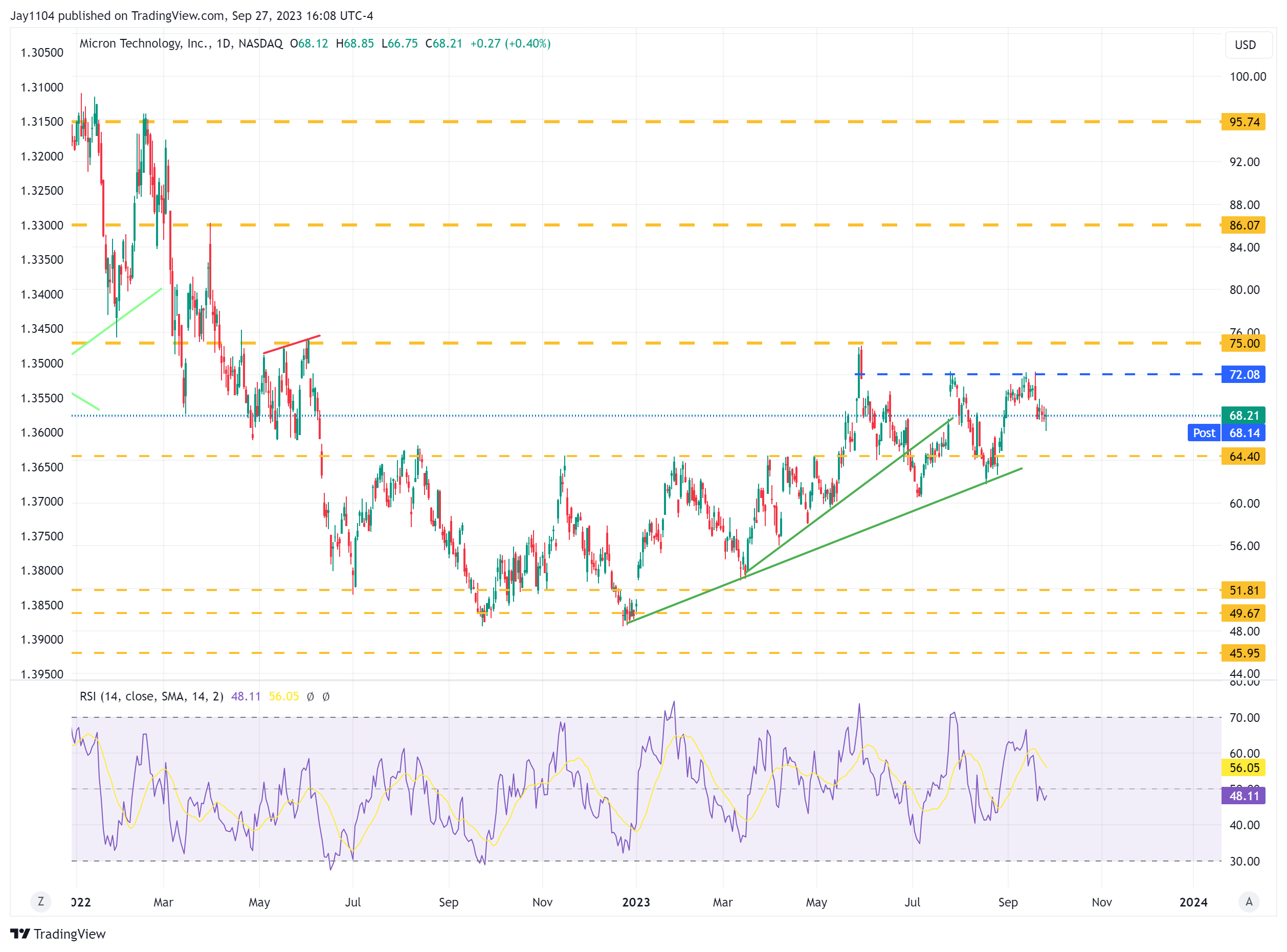Click the Sep label near chart end
The width and height of the screenshot is (1287, 952).
1008,902
